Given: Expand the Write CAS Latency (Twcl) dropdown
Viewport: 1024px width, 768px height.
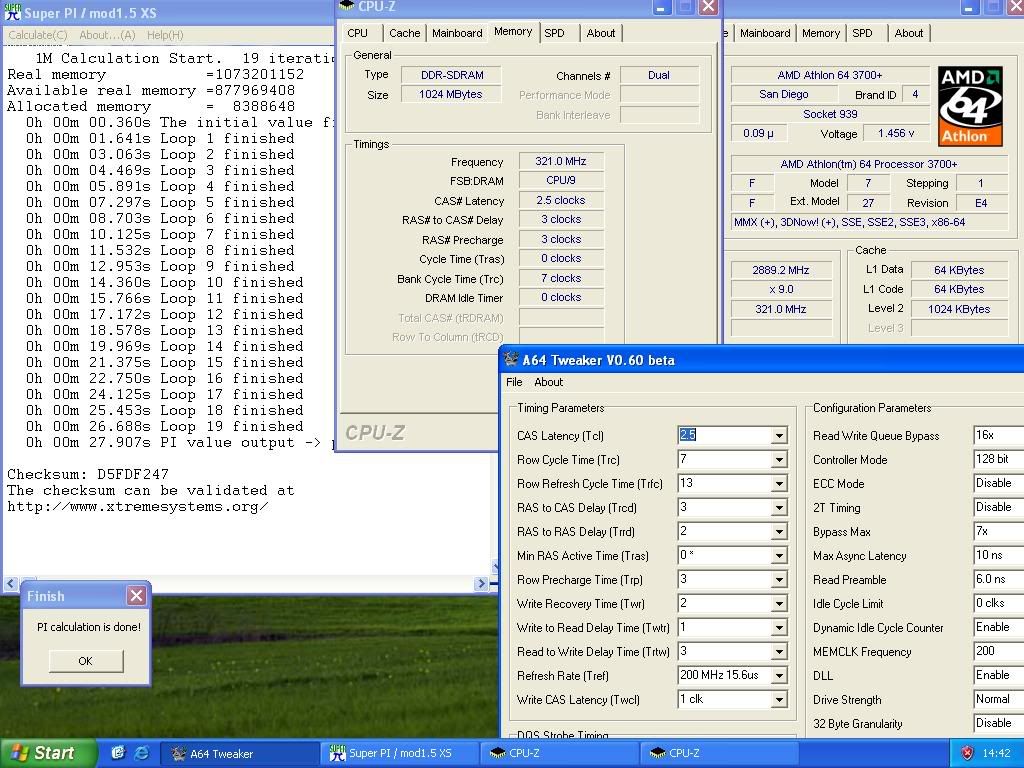Looking at the screenshot, I should pos(779,700).
